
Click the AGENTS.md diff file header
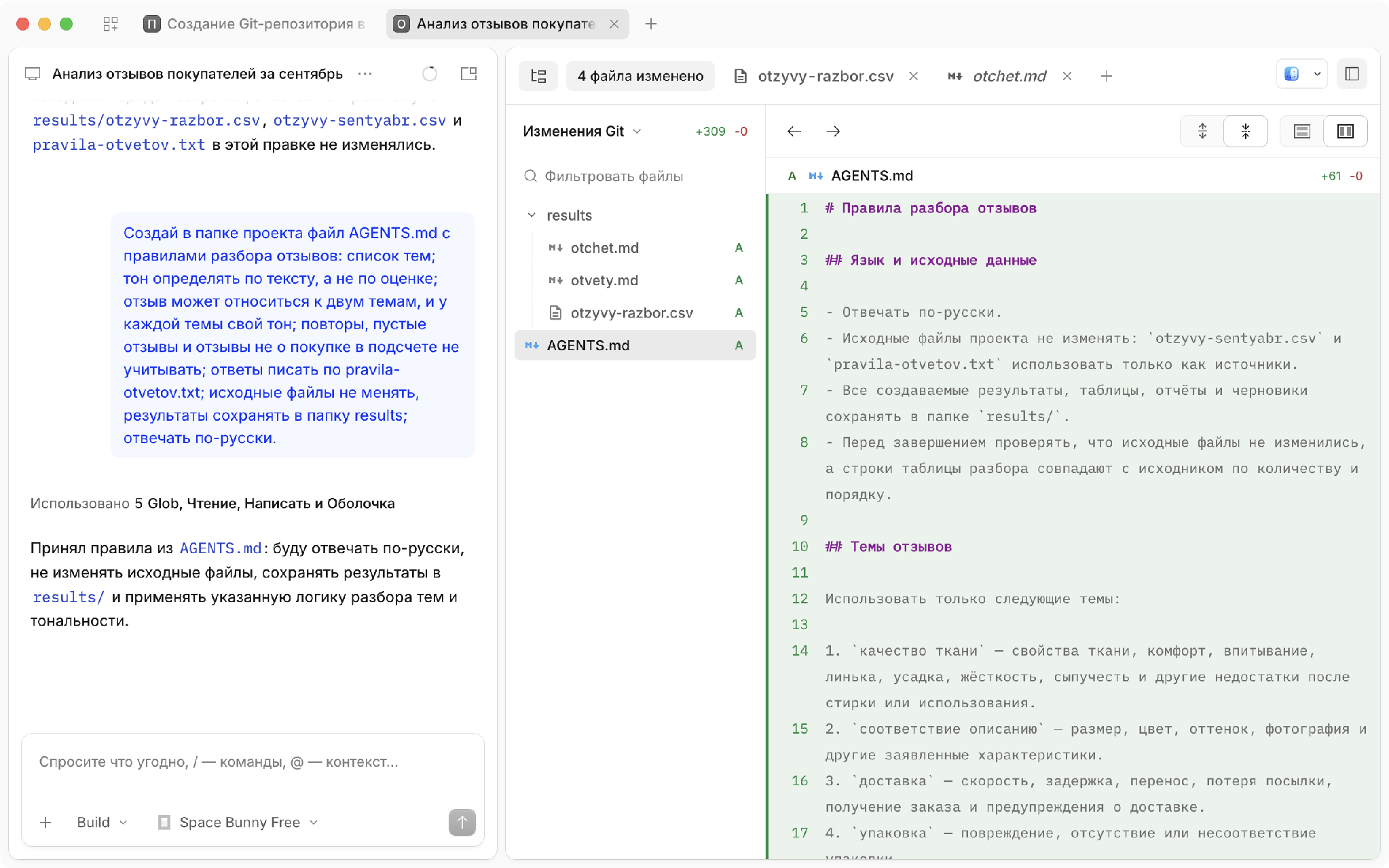1073,176
